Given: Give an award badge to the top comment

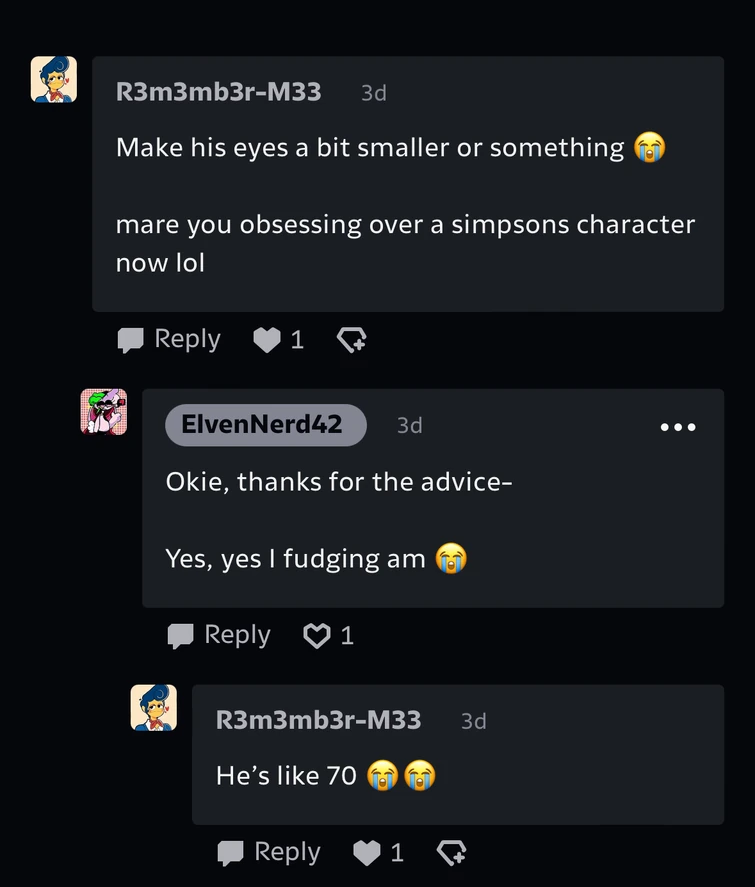Looking at the screenshot, I should pos(351,341).
